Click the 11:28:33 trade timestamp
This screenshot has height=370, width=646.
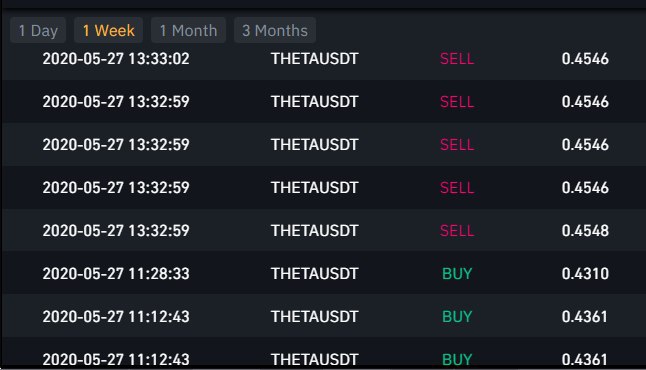[x=116, y=274]
